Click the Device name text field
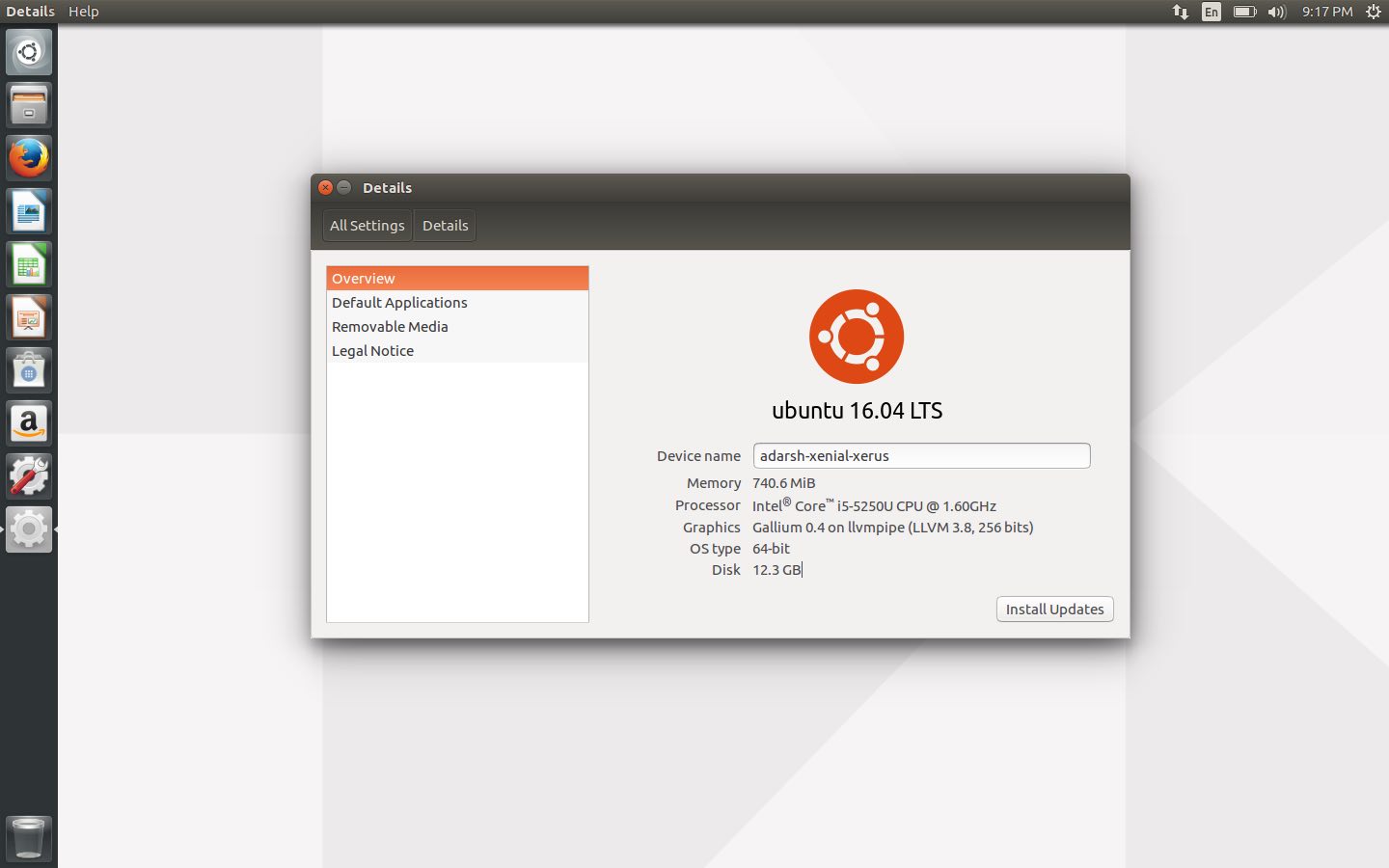 921,456
